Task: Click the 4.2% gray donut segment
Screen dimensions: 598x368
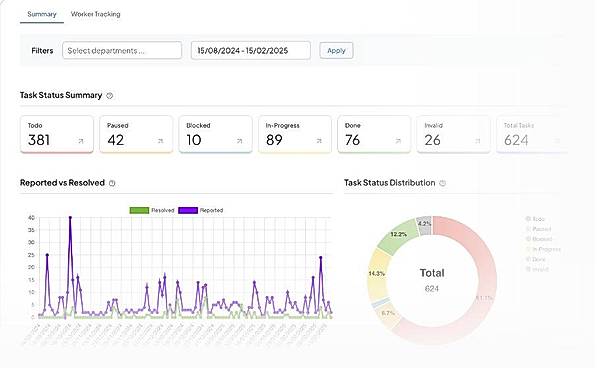Action: (424, 225)
